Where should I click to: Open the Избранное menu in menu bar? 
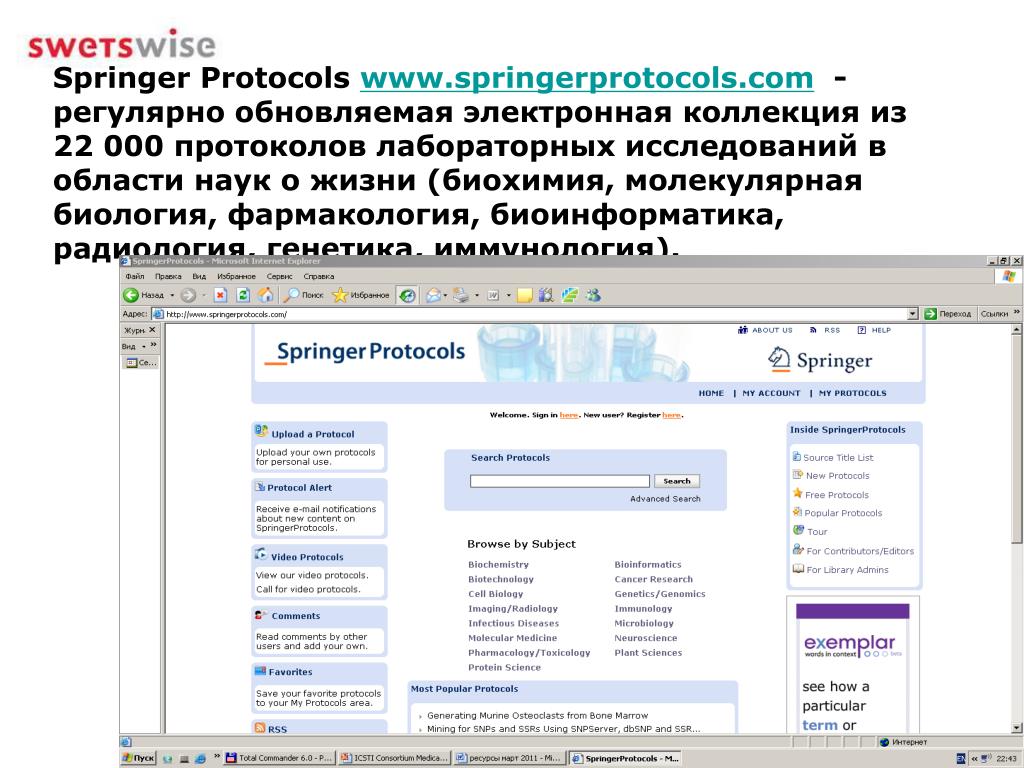click(236, 276)
